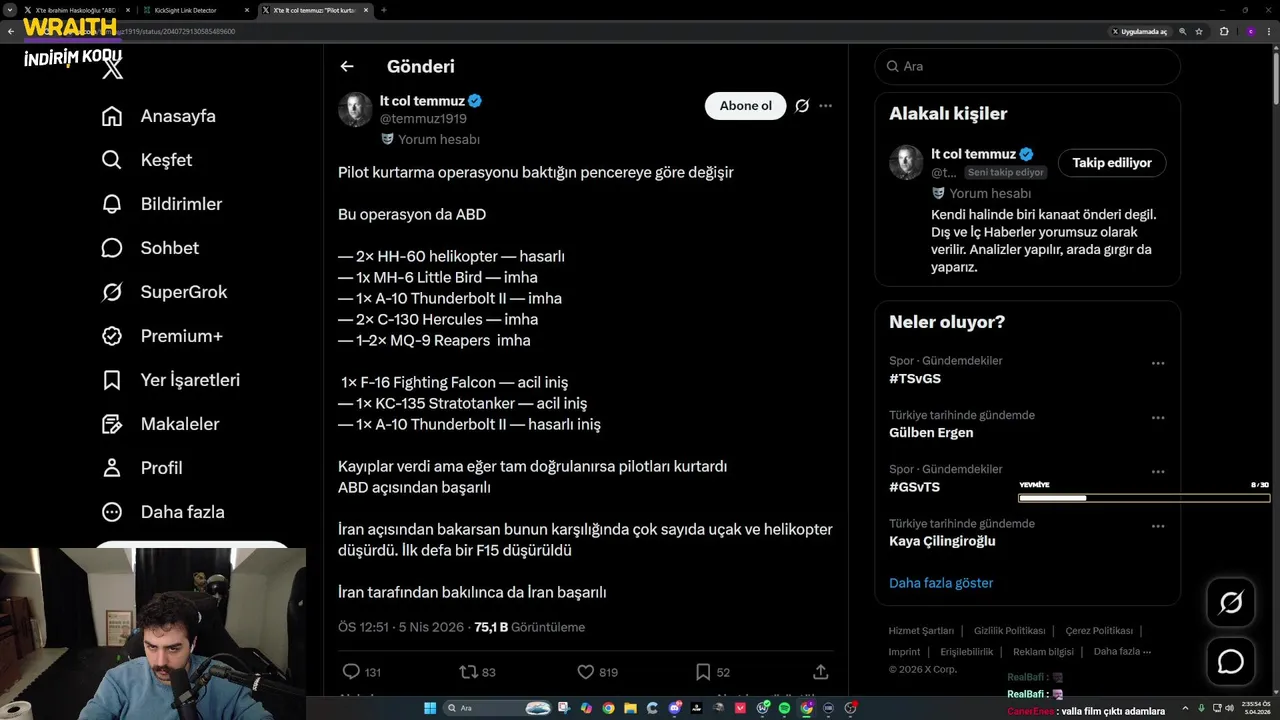Screen dimensions: 1280x720
Task: Open more options for the Kaya Çilingiroğlu trend
Action: [x=1158, y=526]
